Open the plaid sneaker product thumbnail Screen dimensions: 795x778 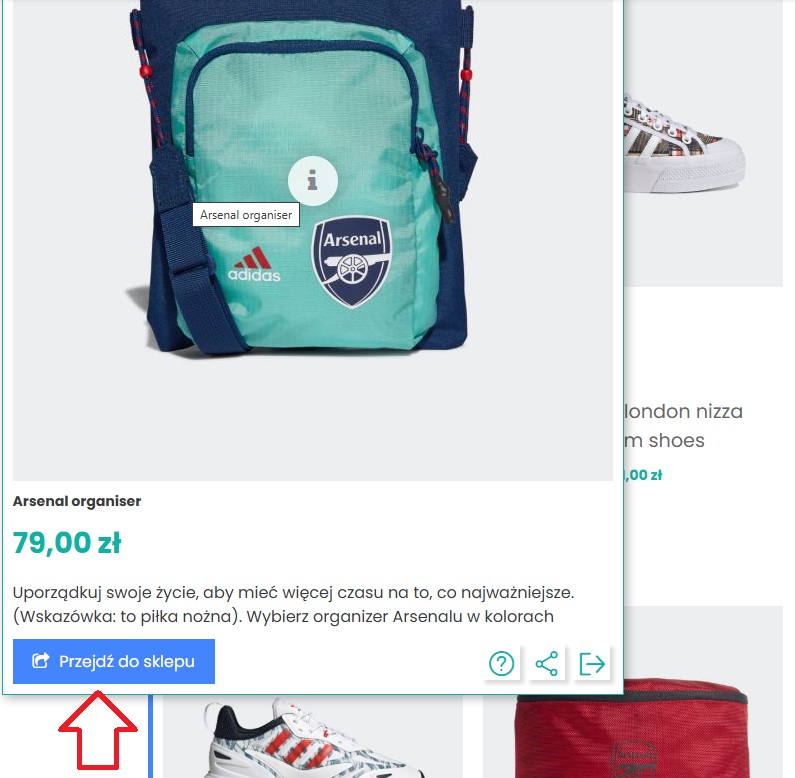coord(703,144)
